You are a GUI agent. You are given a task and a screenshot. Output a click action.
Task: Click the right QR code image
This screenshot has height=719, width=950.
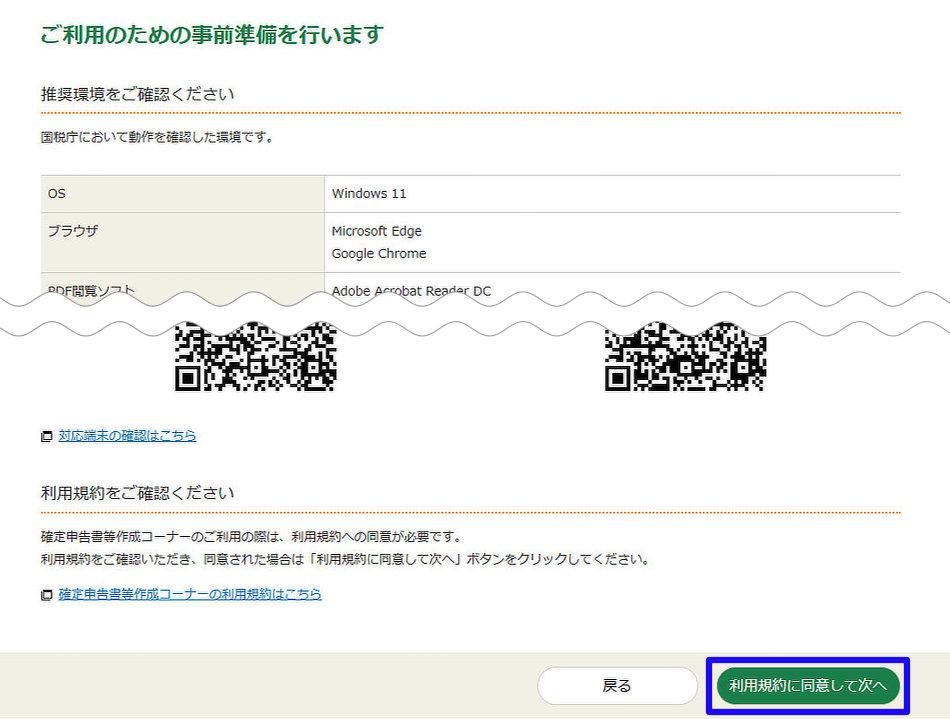(x=685, y=358)
